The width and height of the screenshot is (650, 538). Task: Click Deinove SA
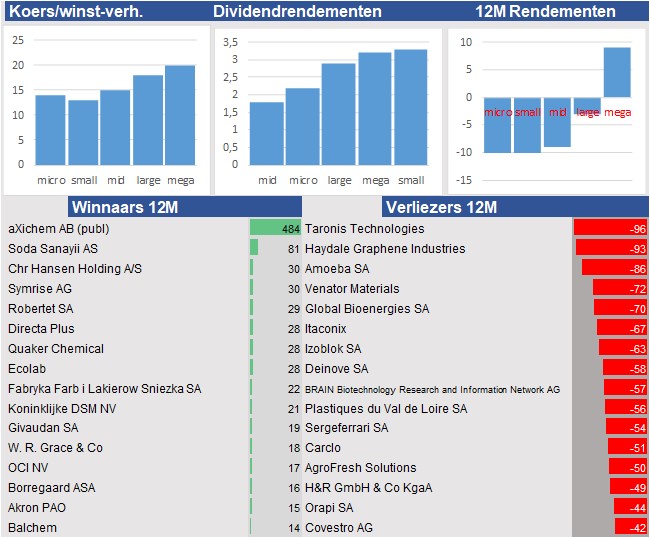coord(337,368)
